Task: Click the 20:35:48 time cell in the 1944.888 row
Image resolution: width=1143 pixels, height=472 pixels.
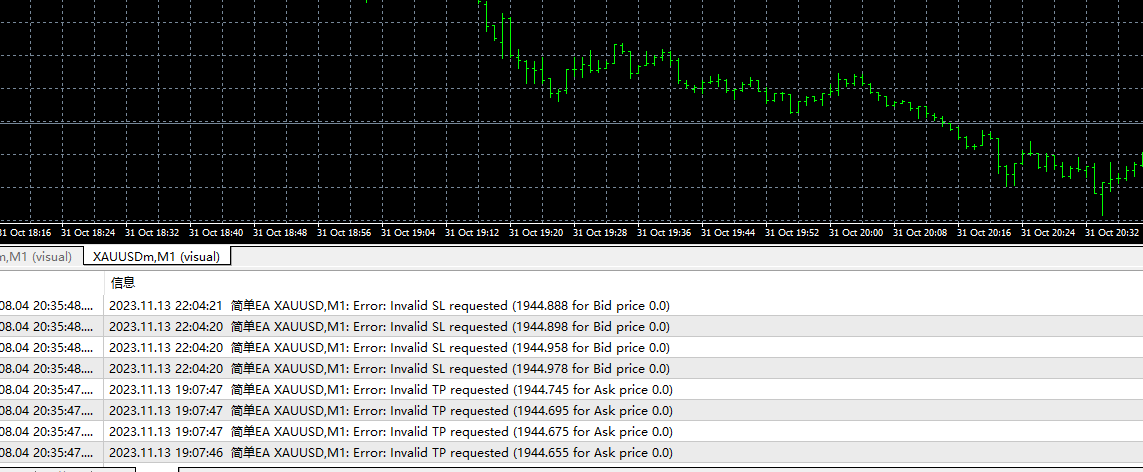Action: point(47,305)
